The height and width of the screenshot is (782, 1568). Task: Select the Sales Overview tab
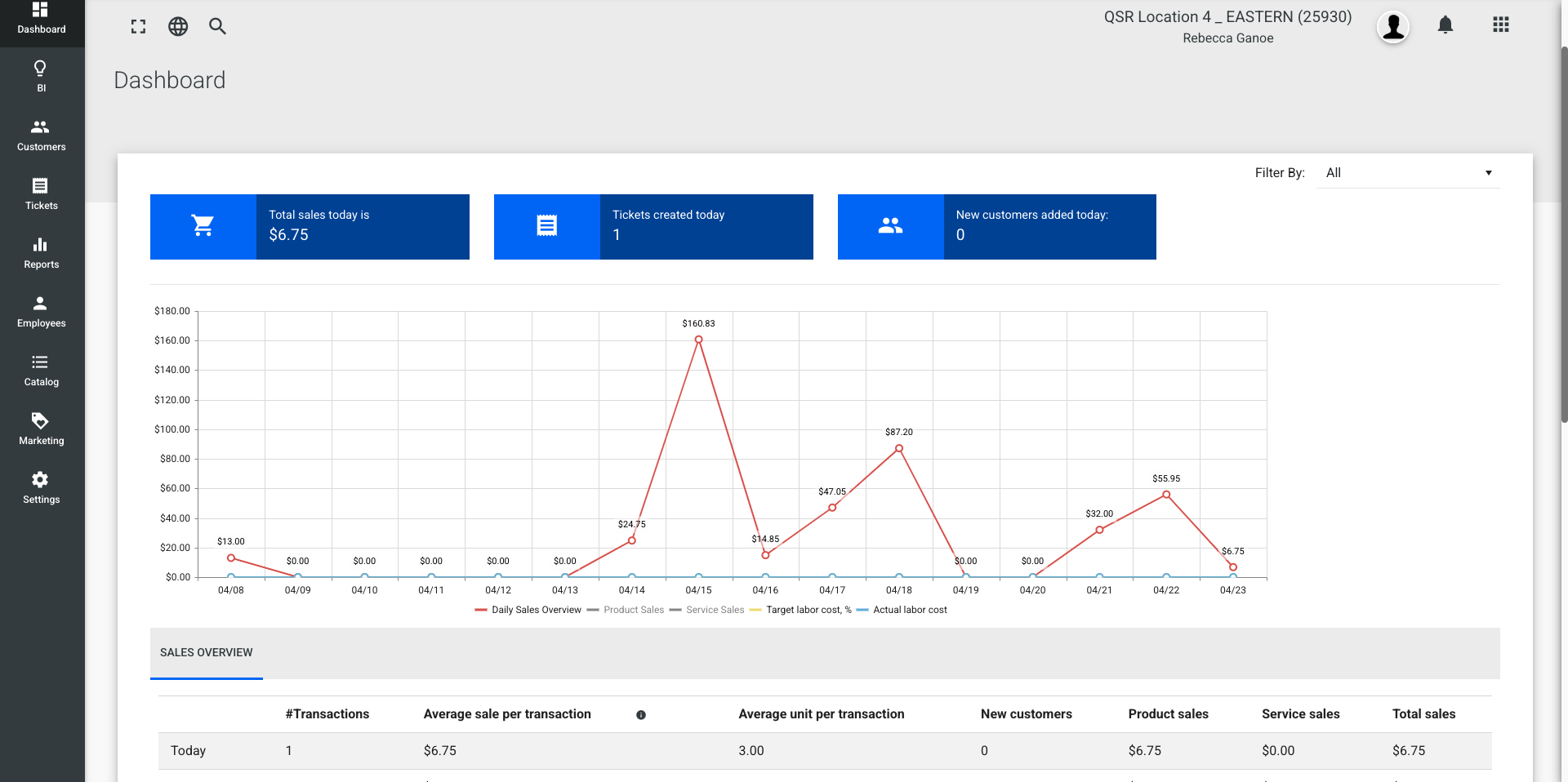pos(207,653)
